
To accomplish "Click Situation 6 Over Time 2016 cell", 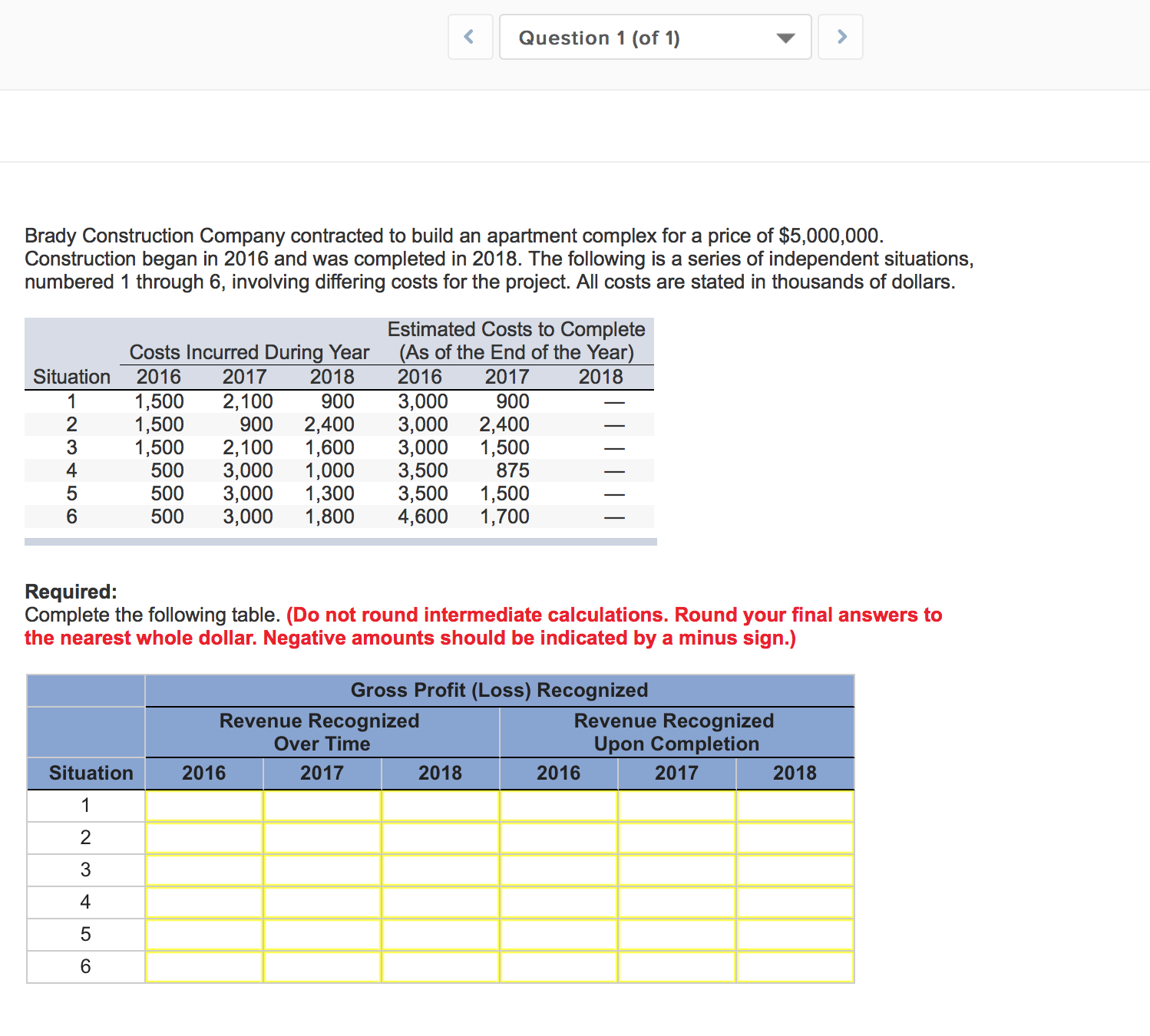I will 204,967.
